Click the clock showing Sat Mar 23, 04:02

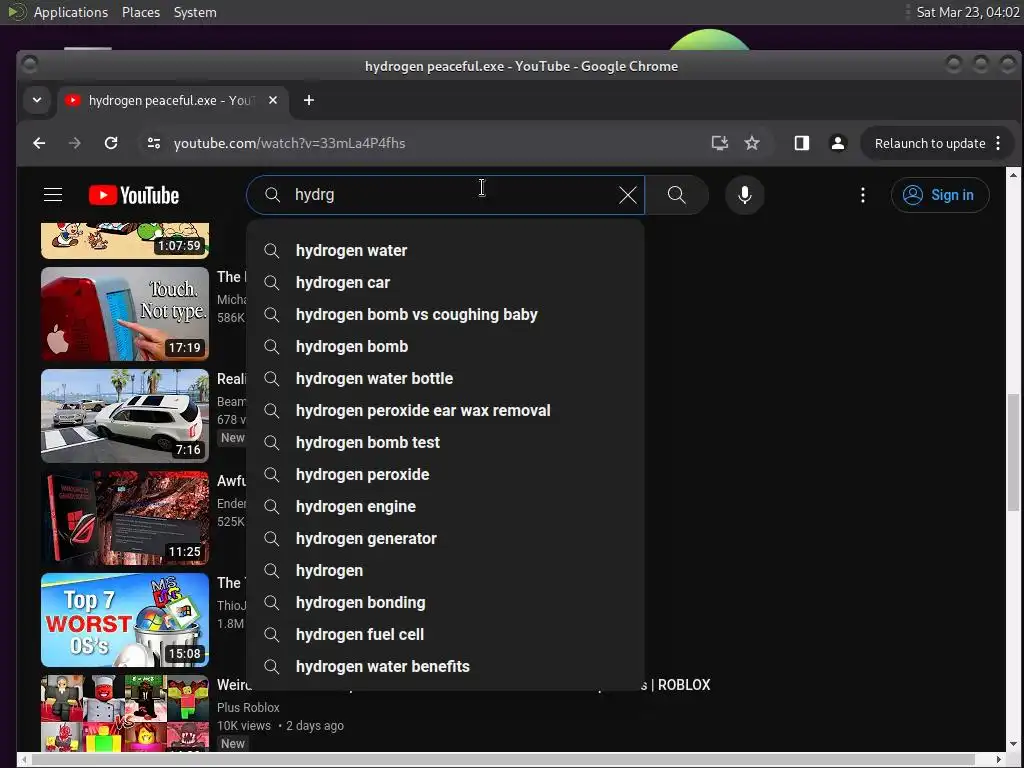[x=967, y=12]
